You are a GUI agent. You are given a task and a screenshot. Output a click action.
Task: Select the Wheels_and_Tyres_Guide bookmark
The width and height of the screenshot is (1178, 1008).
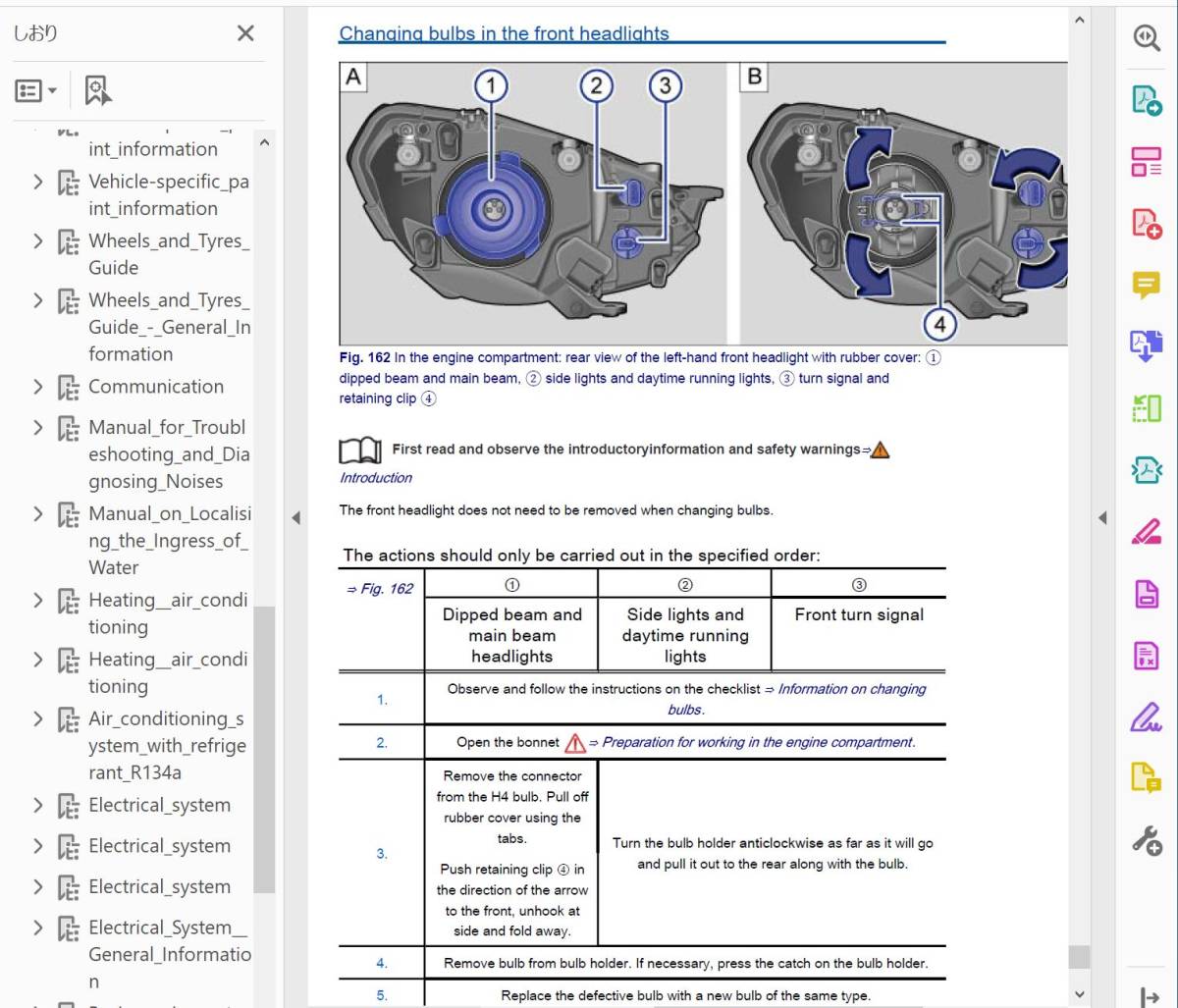[169, 254]
